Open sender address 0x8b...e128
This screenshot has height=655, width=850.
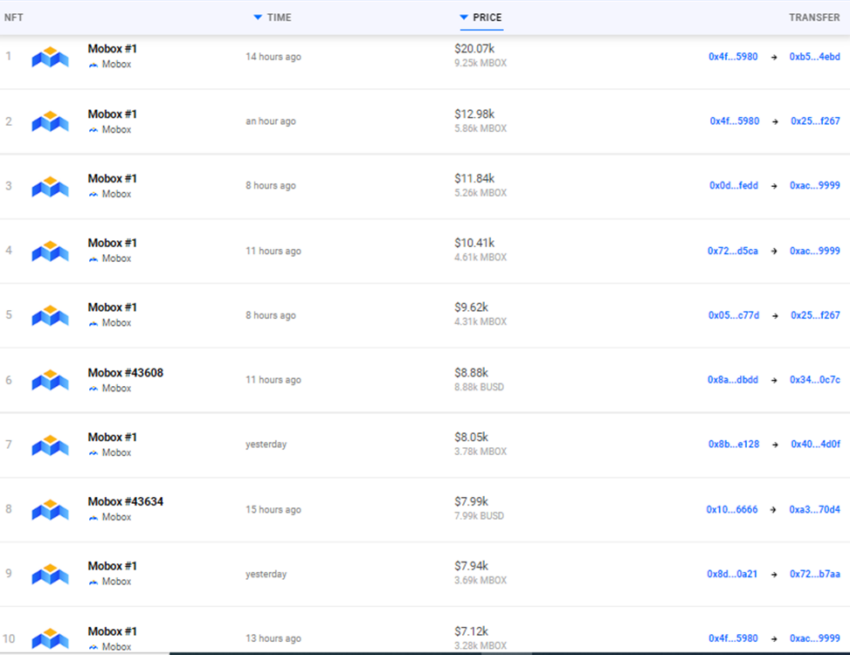pyautogui.click(x=733, y=445)
